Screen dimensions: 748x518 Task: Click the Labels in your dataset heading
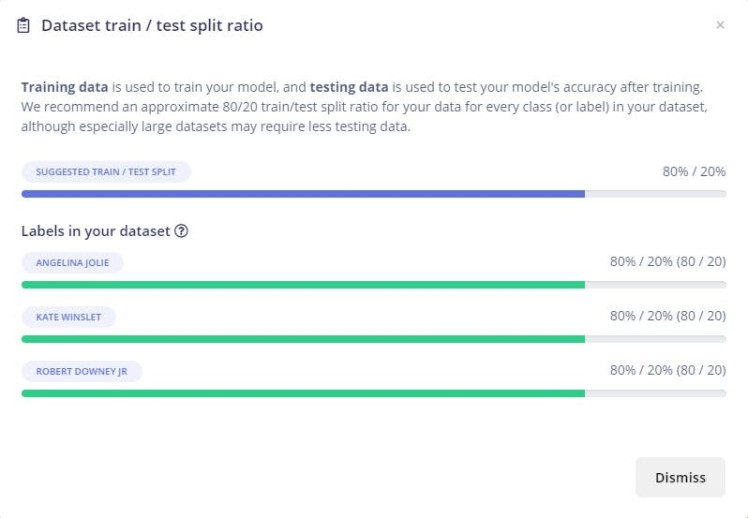pyautogui.click(x=96, y=231)
